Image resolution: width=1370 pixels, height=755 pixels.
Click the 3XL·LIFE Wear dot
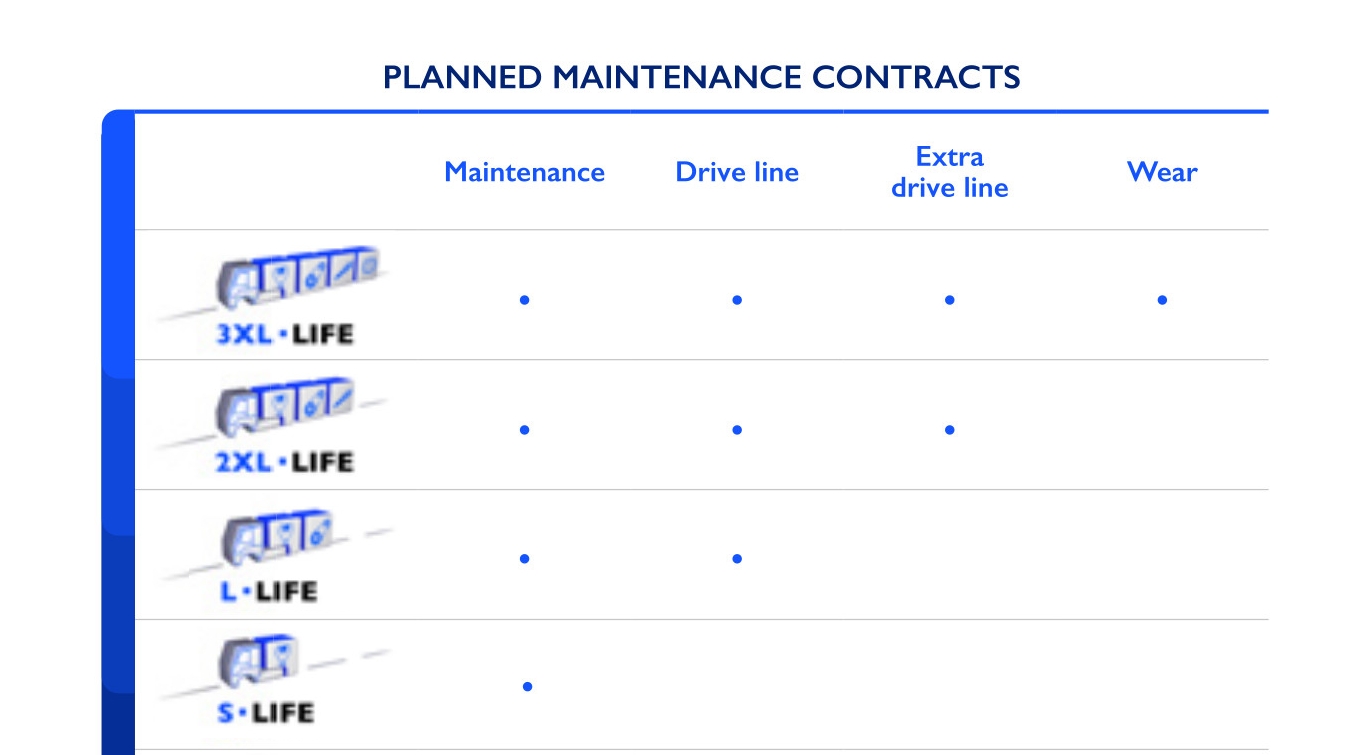[1162, 300]
